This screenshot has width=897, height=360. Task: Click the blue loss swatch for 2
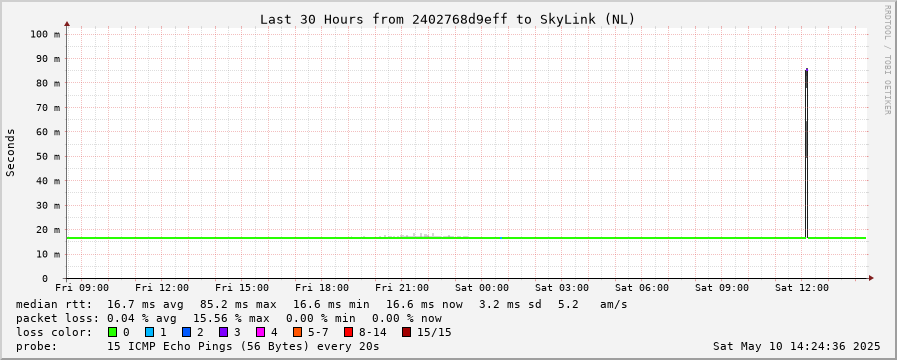pyautogui.click(x=186, y=332)
